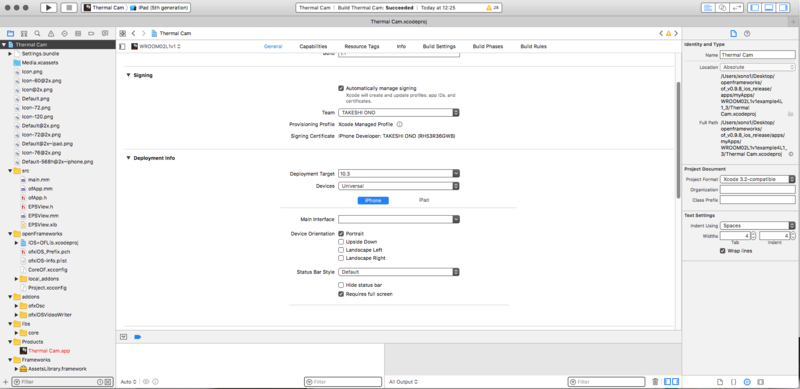Show the quick help inspector
This screenshot has height=389, width=800.
(x=747, y=34)
